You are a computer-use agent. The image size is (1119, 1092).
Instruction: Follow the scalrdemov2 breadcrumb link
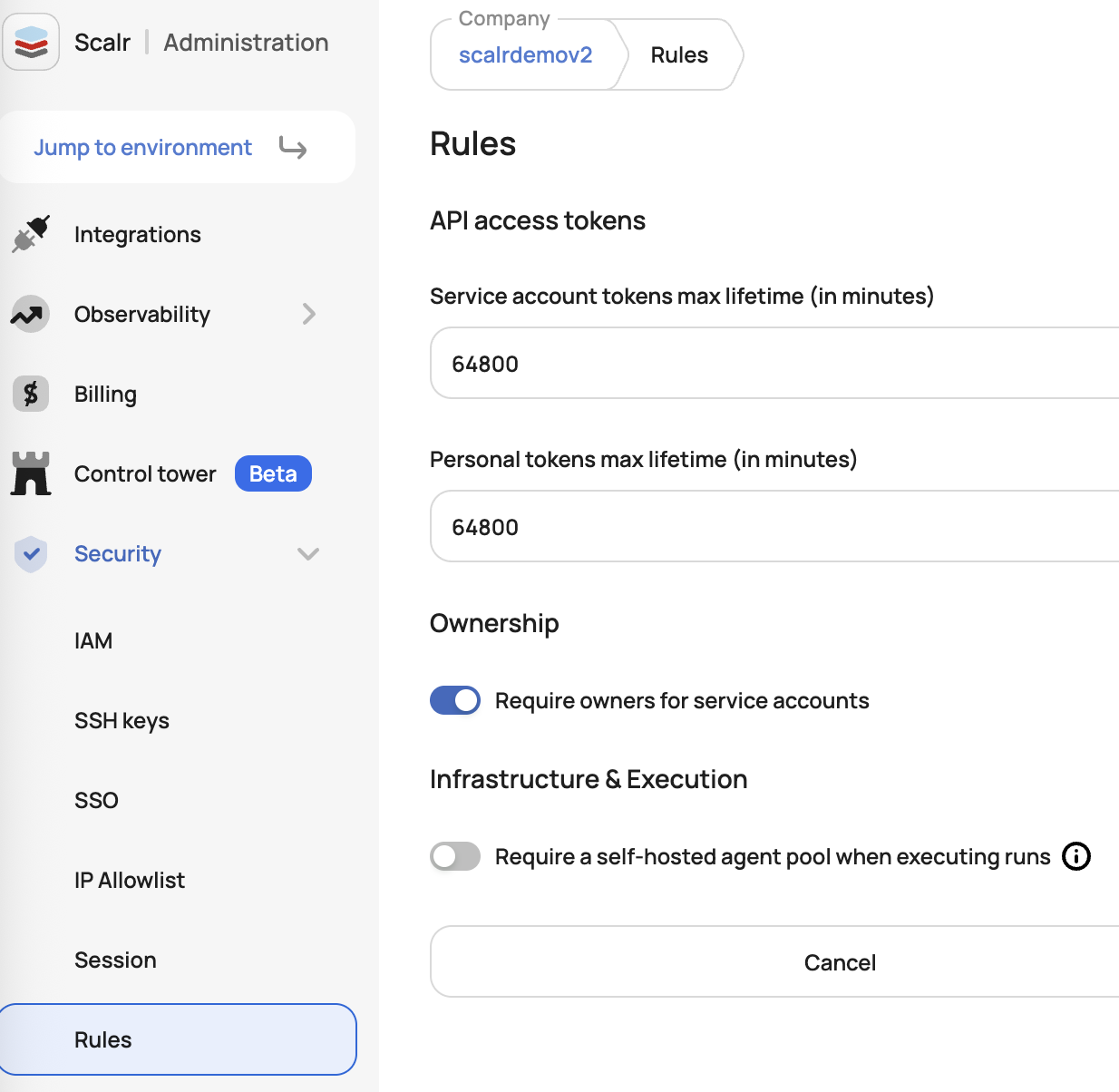pos(525,55)
